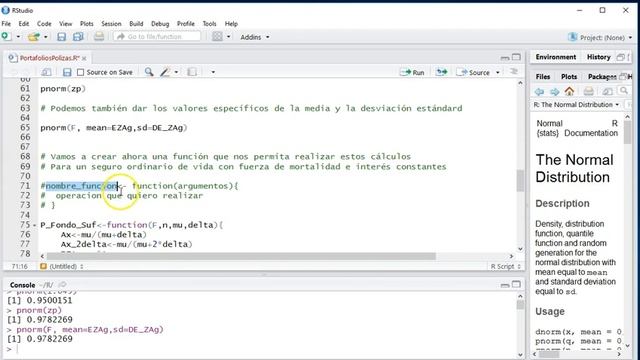Open help topic history dropdown 'The Normal Distribution'

(576, 104)
